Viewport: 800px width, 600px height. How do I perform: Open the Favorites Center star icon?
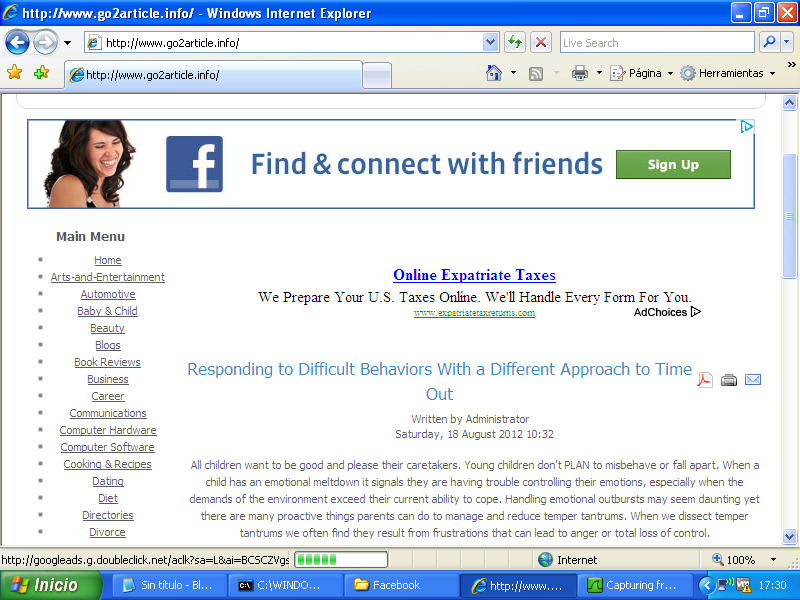point(14,73)
